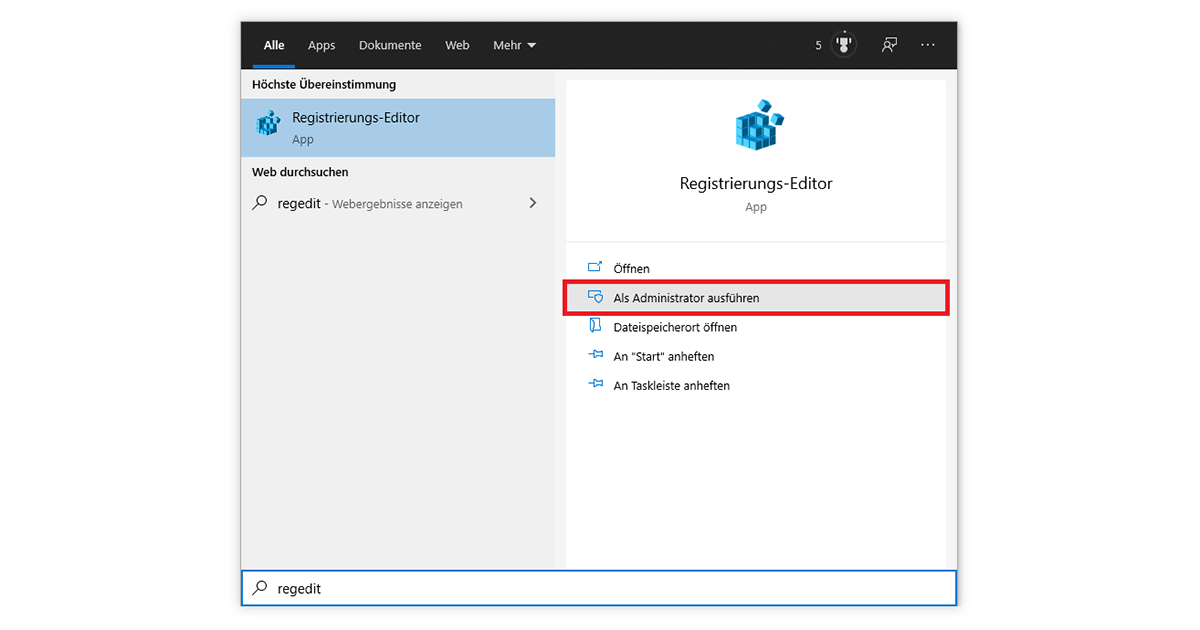
Task: Click the large Registrierungs-Editor preview icon
Action: coord(757,124)
